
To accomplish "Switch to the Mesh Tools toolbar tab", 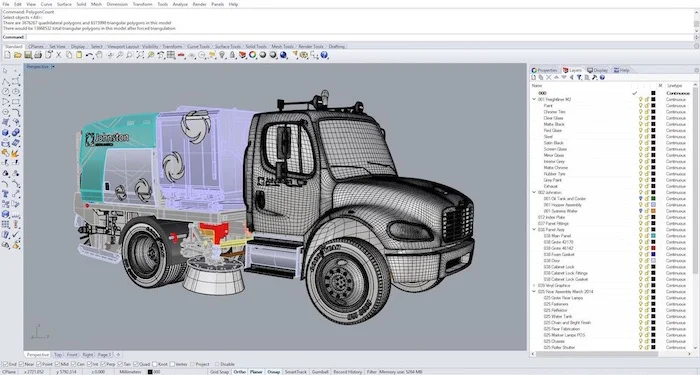I will coord(283,46).
